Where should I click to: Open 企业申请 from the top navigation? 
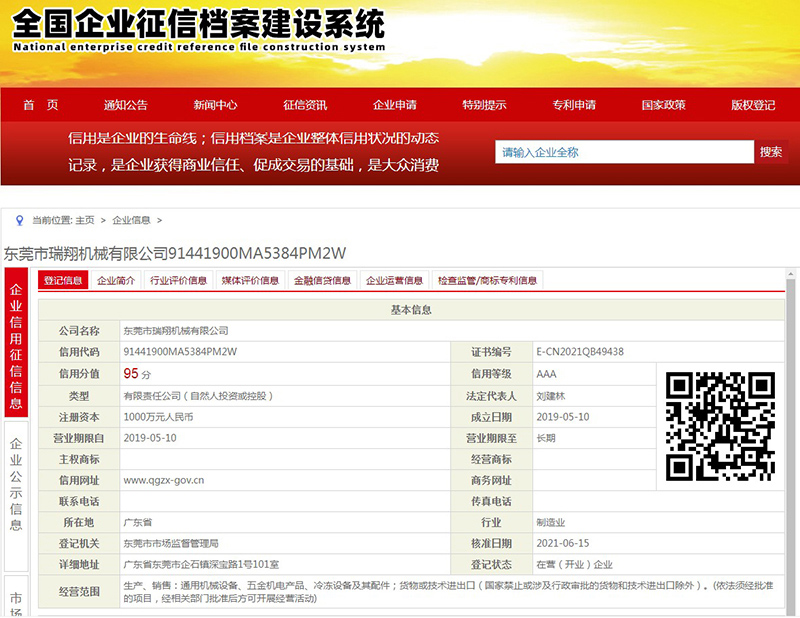pyautogui.click(x=395, y=105)
